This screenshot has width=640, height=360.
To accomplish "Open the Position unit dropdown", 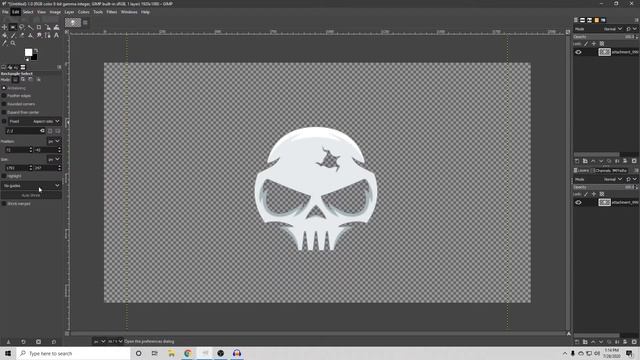I will [x=53, y=141].
